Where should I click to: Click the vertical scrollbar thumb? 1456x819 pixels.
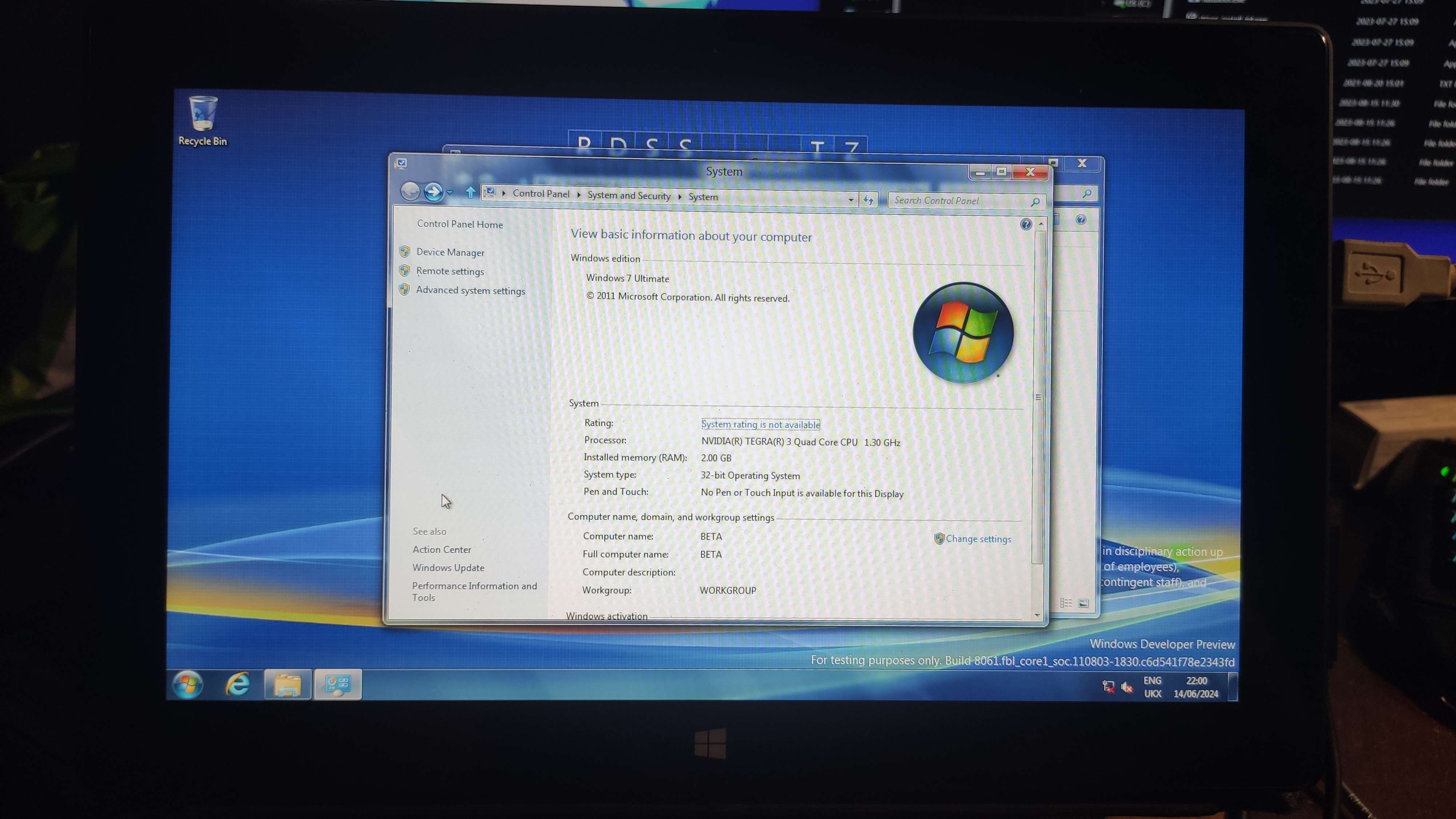[x=1038, y=397]
